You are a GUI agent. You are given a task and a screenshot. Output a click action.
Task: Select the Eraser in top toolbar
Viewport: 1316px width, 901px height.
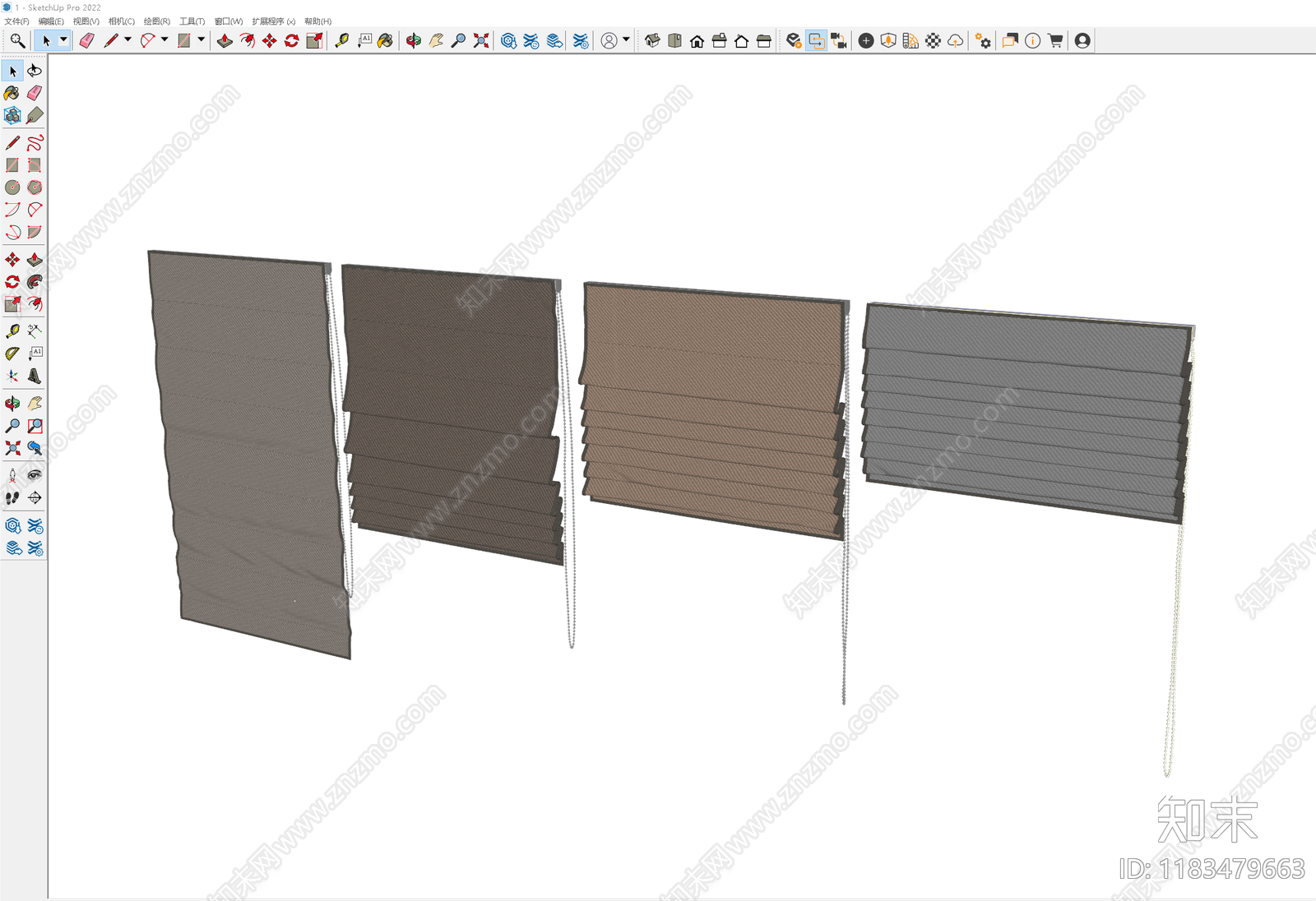click(x=86, y=40)
